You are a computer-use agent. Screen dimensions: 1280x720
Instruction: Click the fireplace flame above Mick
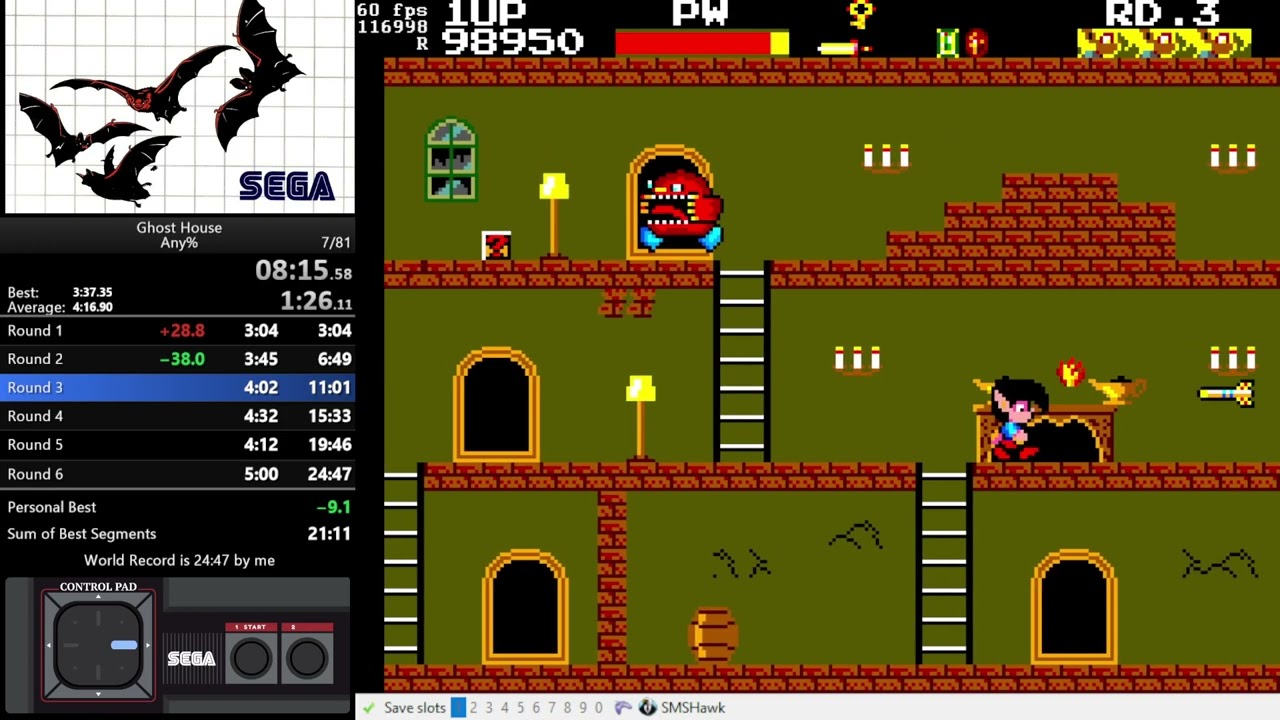click(x=1070, y=373)
